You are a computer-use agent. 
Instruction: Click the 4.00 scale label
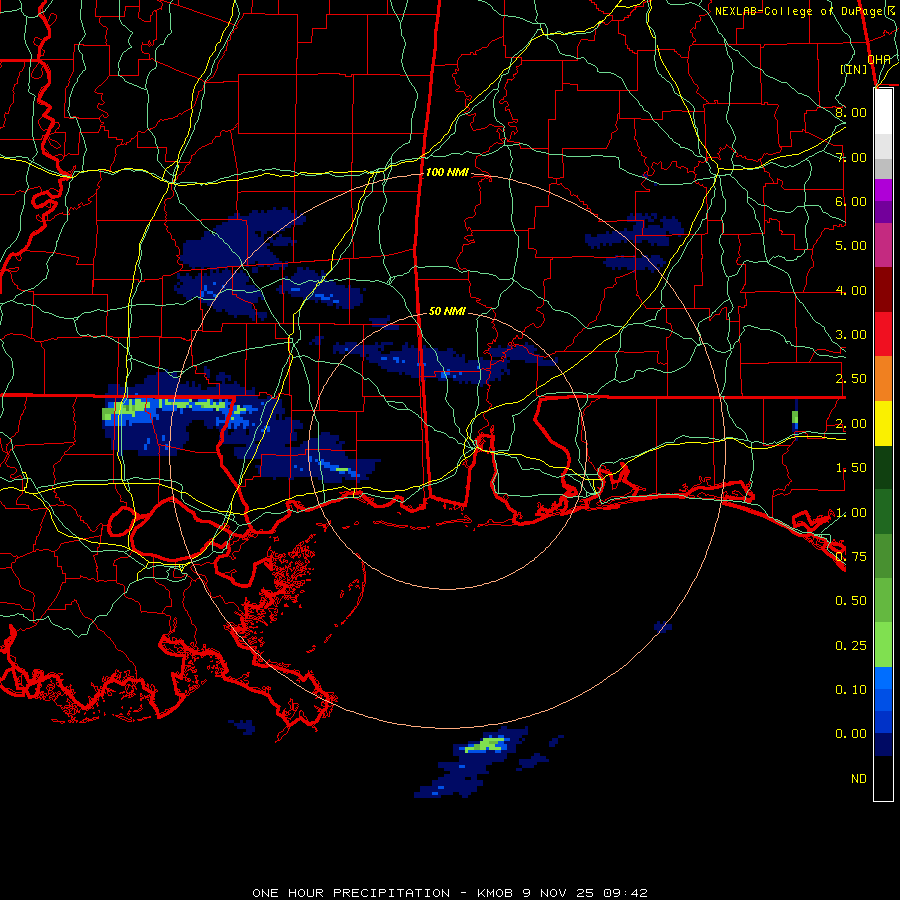[851, 290]
